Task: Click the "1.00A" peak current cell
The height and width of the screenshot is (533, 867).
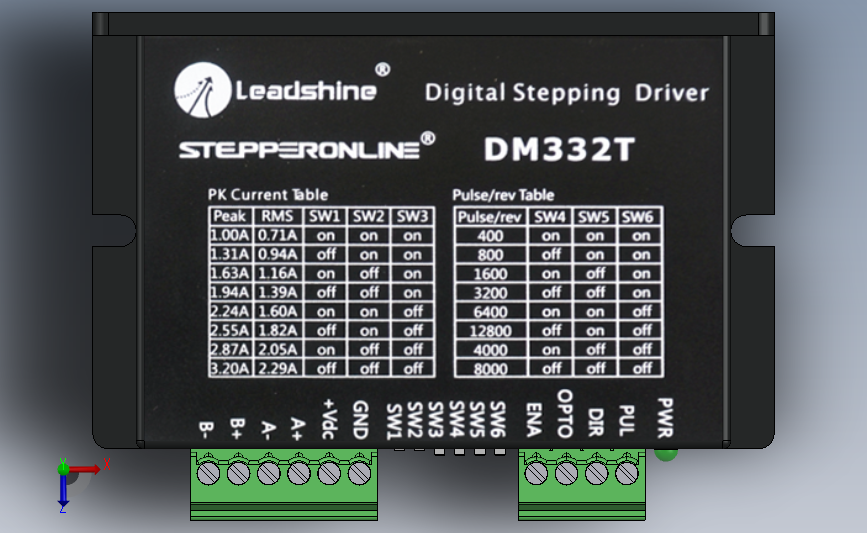Action: (230, 236)
